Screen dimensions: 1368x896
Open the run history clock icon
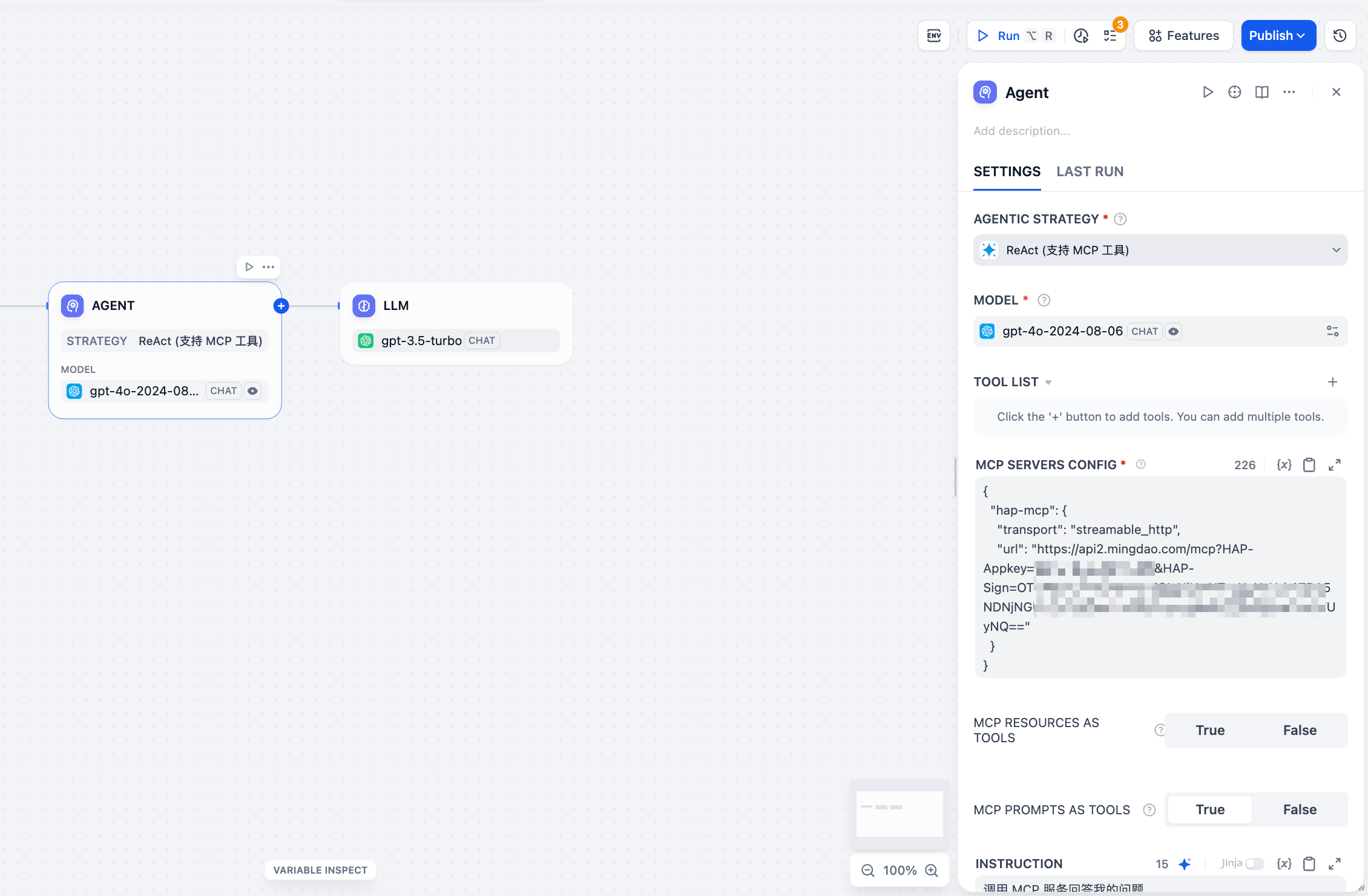click(x=1081, y=36)
